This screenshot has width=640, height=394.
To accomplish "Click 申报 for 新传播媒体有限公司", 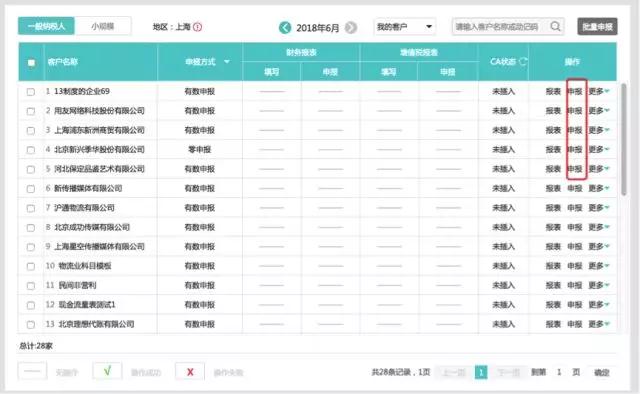I will [575, 188].
